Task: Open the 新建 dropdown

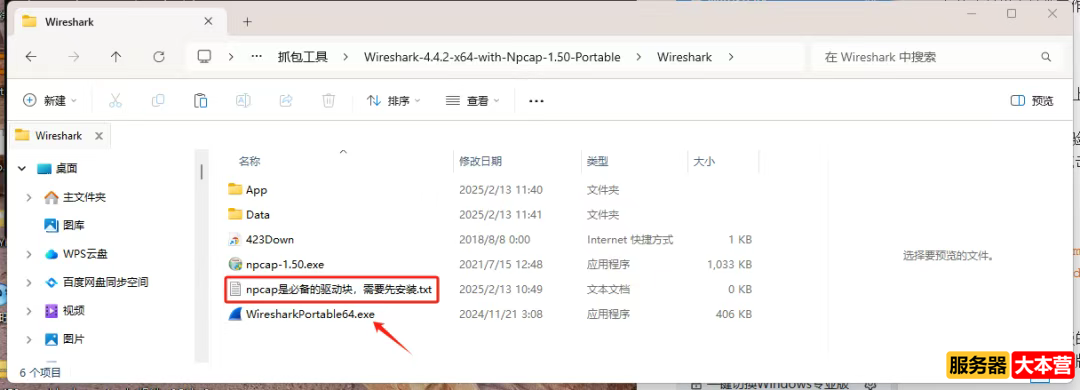Action: pos(50,101)
